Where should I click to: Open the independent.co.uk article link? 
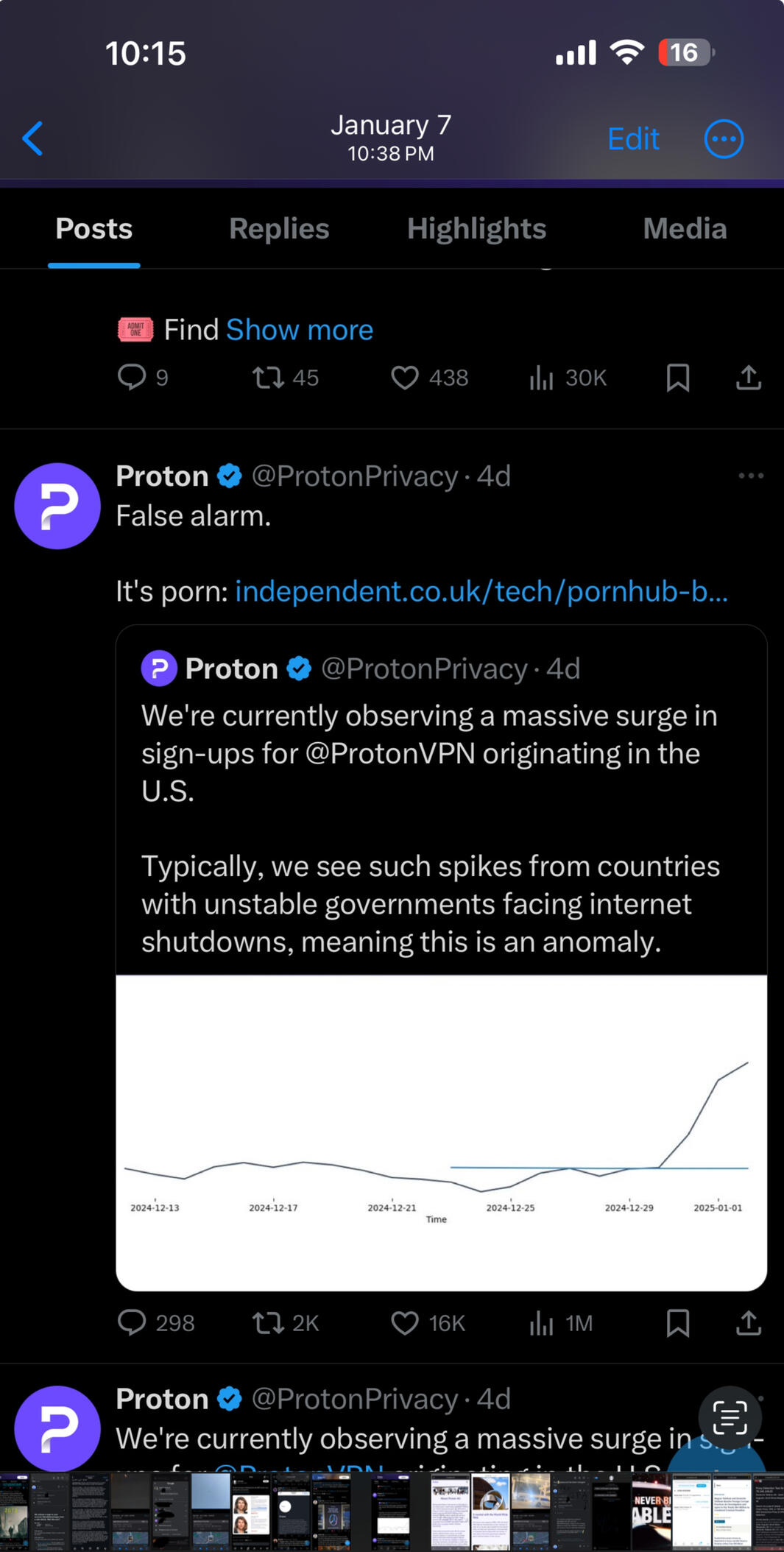pyautogui.click(x=481, y=591)
